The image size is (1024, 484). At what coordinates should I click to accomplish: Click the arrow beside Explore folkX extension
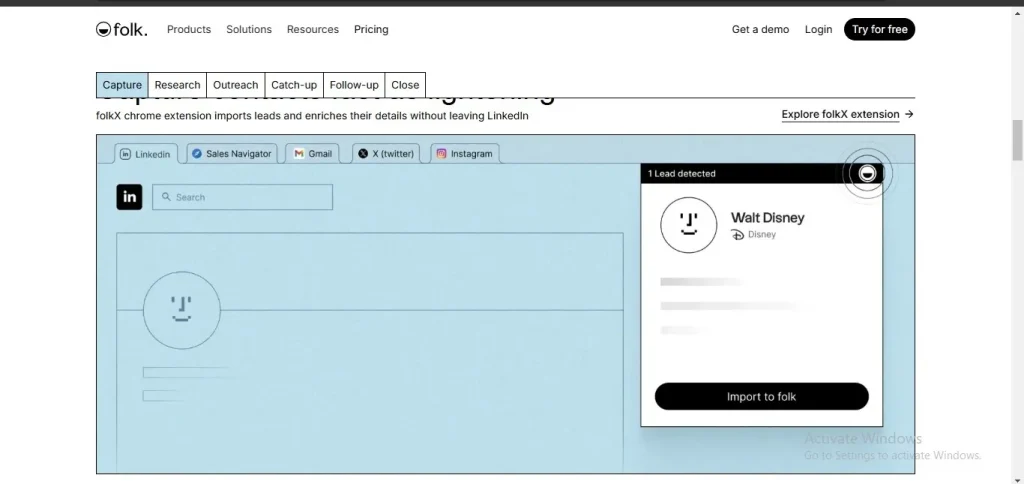(x=909, y=114)
